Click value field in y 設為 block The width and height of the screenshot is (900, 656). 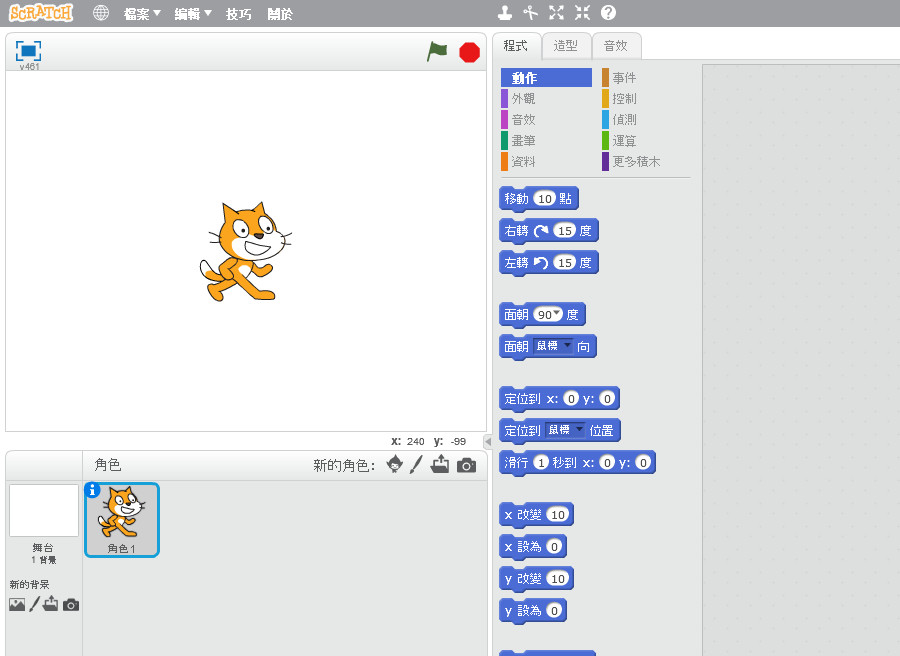554,611
